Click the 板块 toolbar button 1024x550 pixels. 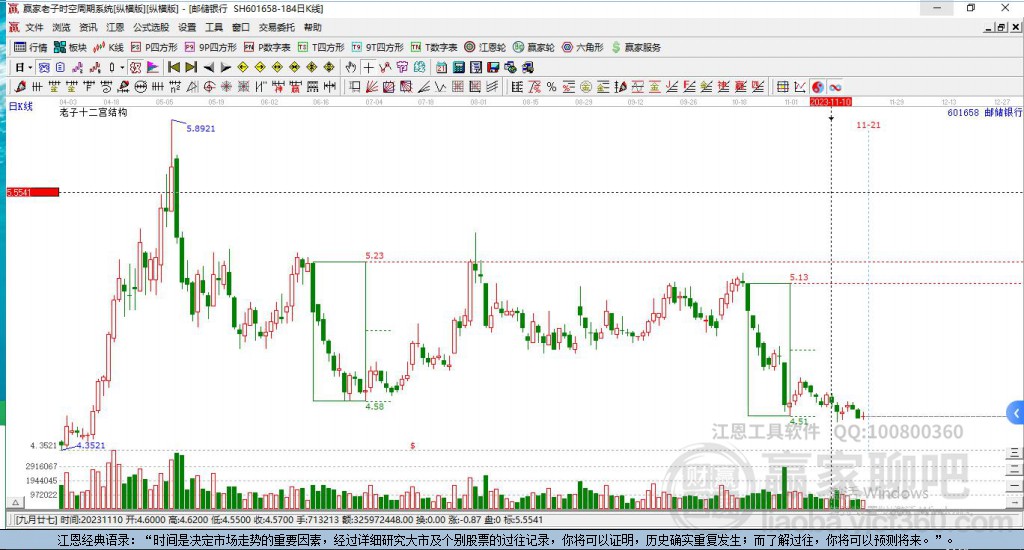(x=71, y=47)
